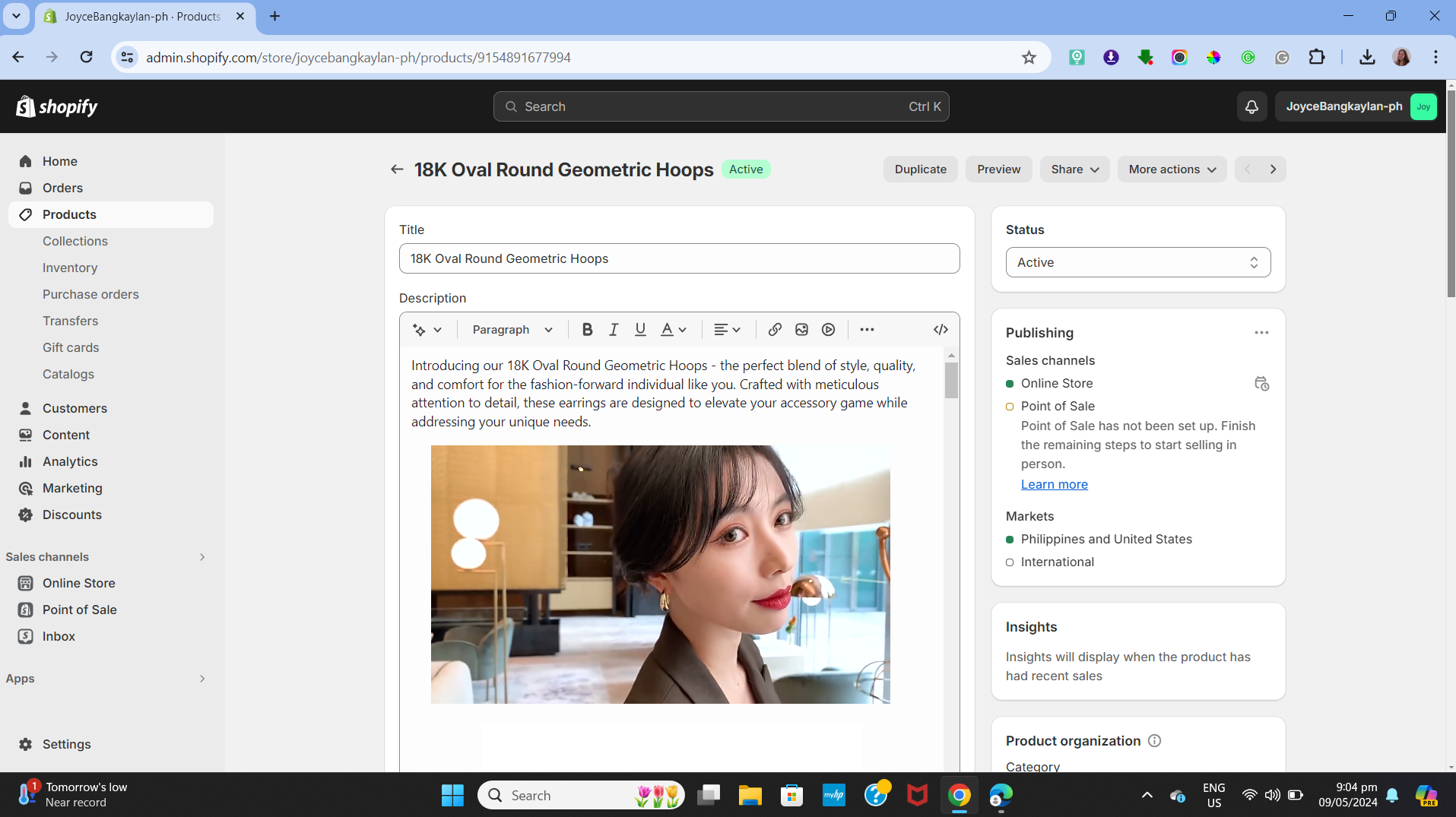Insert a link using the link icon
The width and height of the screenshot is (1456, 817).
[775, 329]
